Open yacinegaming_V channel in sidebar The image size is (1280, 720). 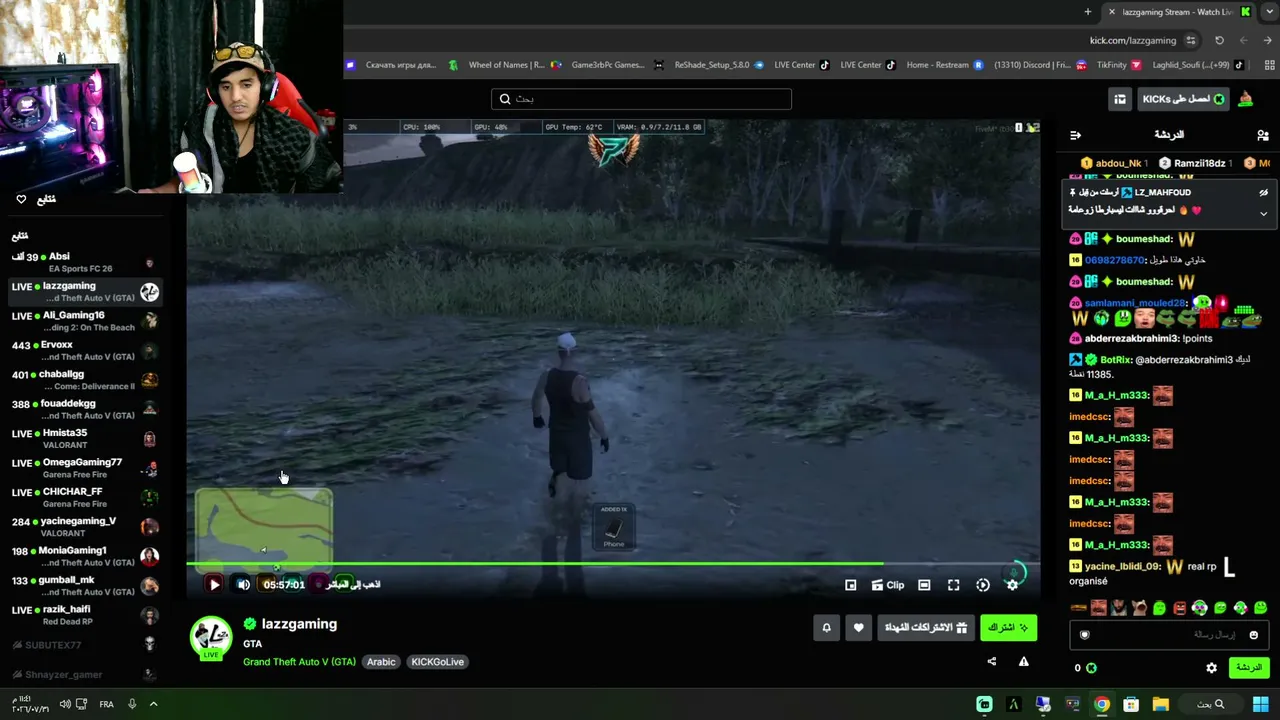(x=85, y=527)
